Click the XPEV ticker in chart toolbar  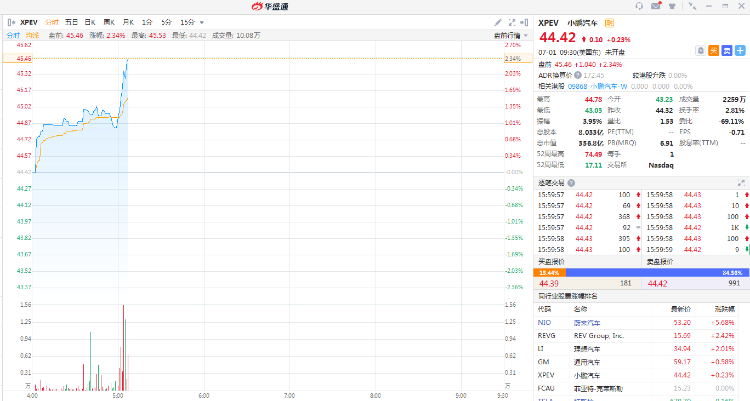click(x=29, y=22)
